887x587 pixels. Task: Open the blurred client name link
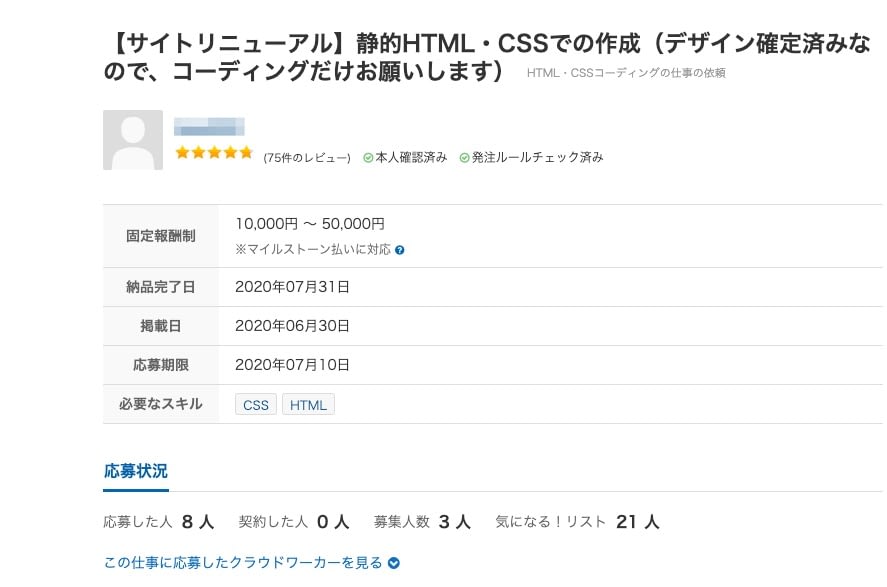tap(209, 127)
